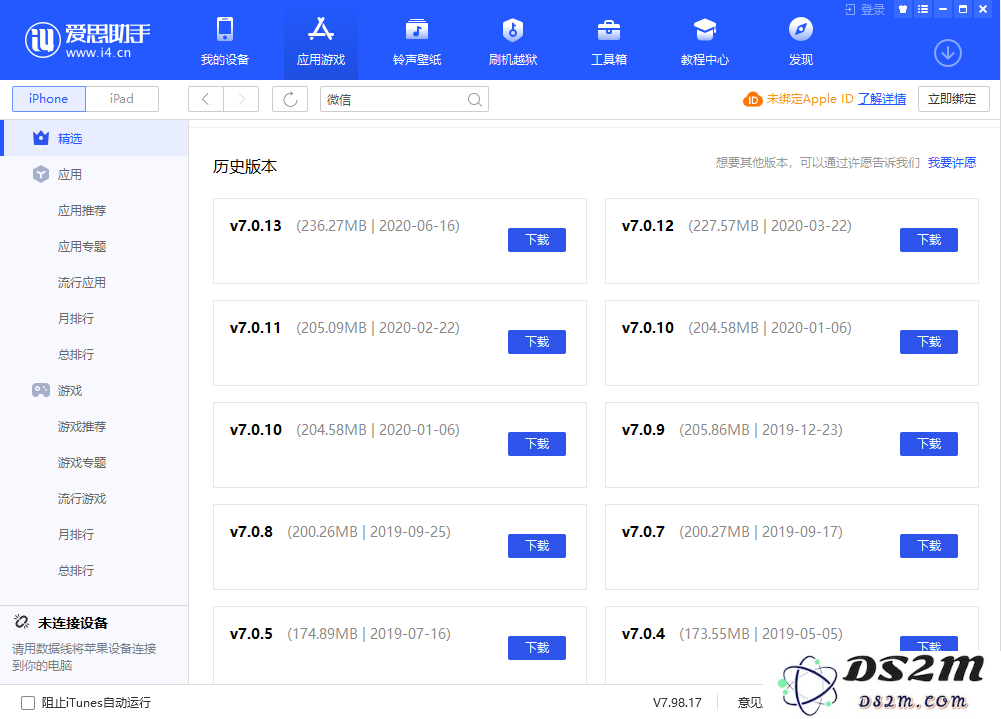
Task: Switch to the iPad tab
Action: [122, 99]
